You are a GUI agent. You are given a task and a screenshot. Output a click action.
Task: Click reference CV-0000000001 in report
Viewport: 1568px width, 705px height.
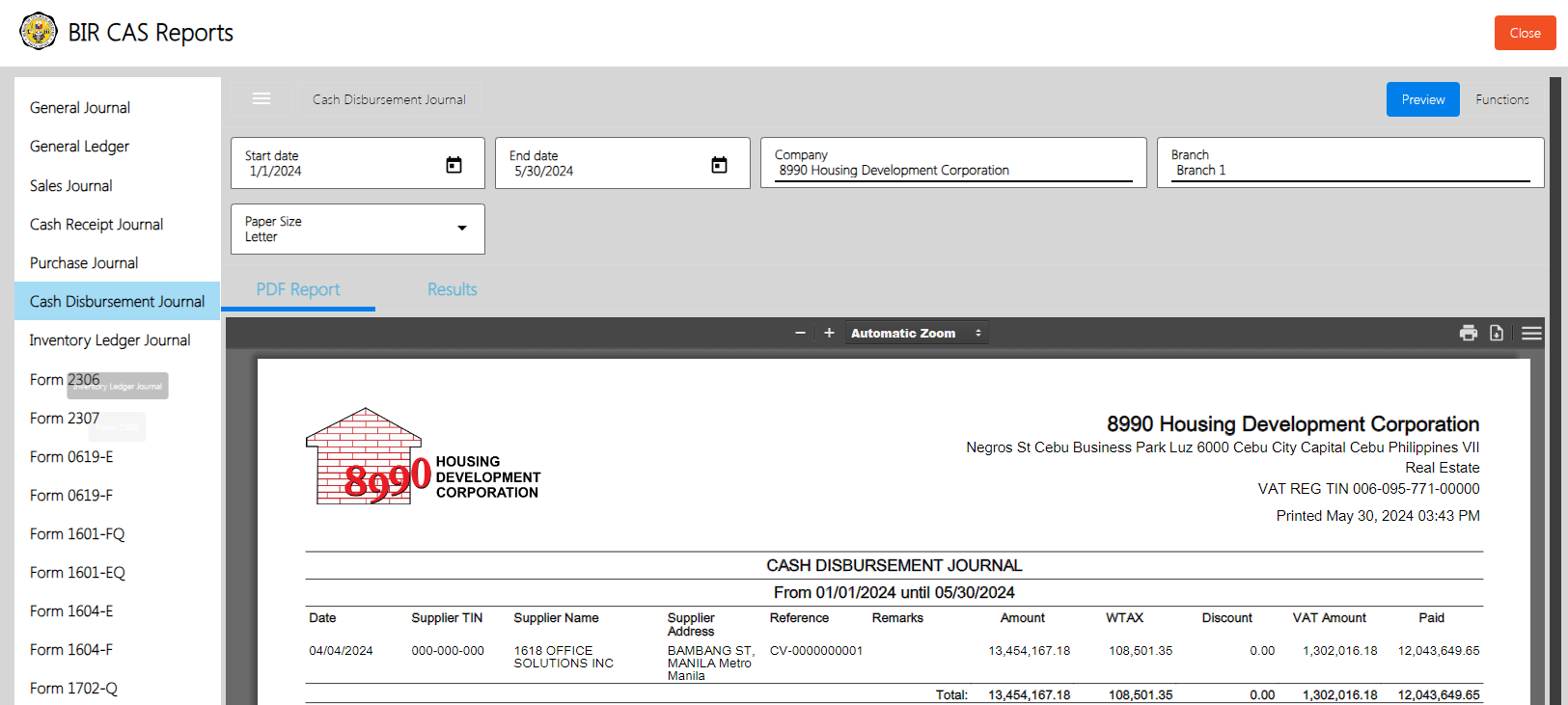(816, 651)
